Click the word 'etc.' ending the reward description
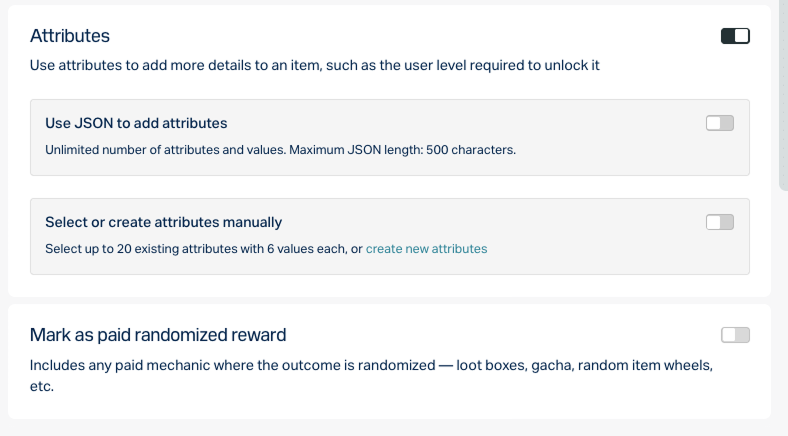Screen dimensions: 788x436 (x=42, y=386)
